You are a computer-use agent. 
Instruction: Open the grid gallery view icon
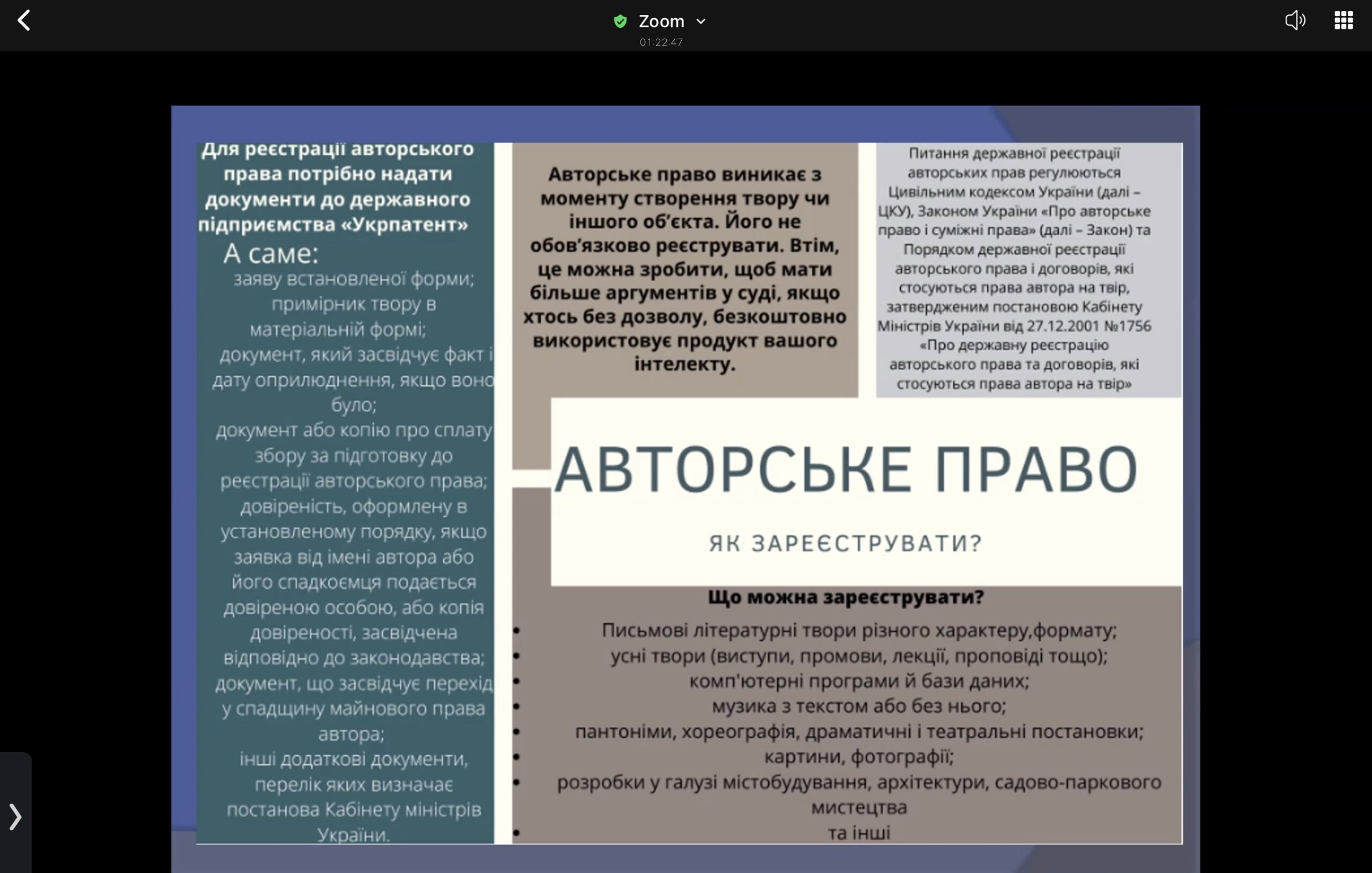(1344, 20)
